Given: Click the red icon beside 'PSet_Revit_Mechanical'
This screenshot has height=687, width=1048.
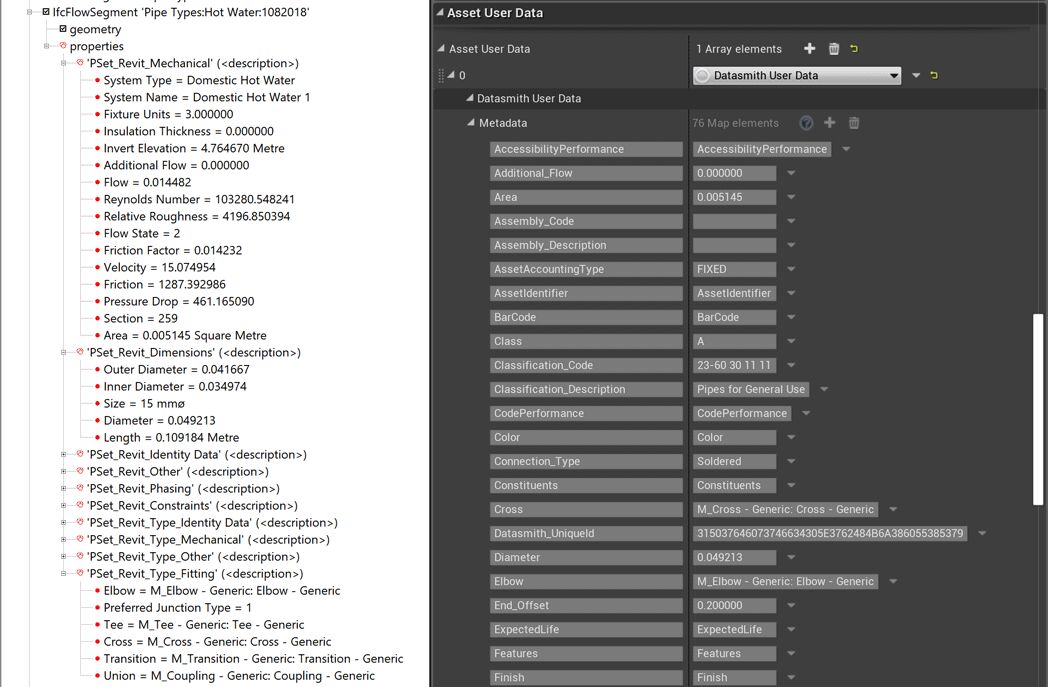Looking at the screenshot, I should 79,62.
